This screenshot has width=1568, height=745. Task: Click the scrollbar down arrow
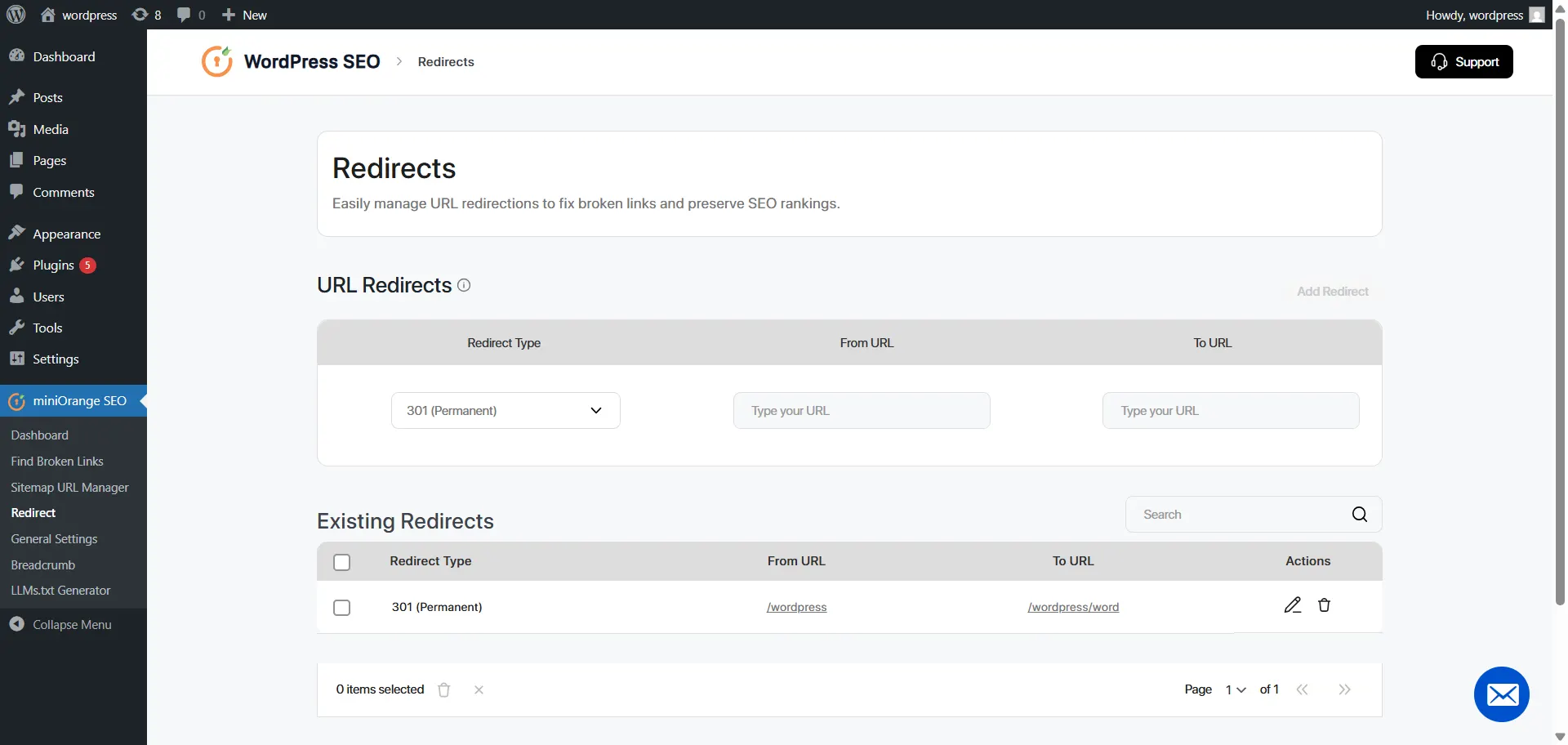(1560, 737)
